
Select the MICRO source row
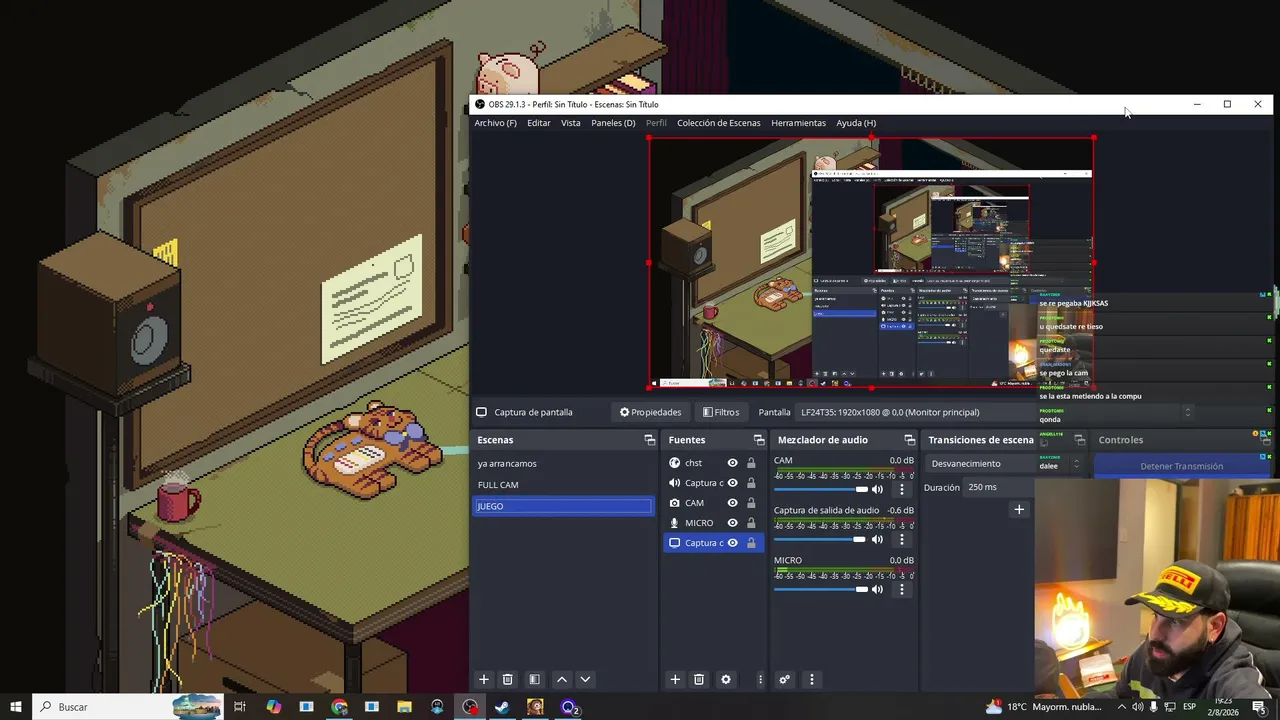click(713, 523)
